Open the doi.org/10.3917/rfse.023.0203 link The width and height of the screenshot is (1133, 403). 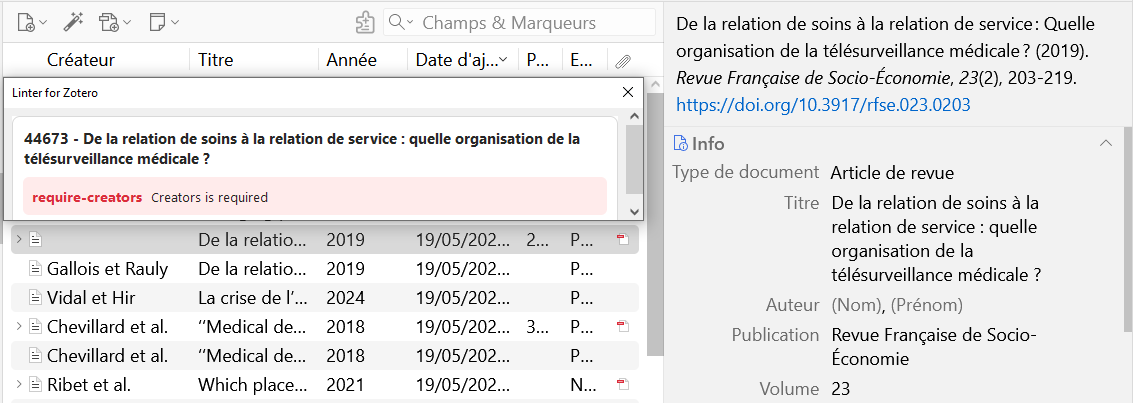click(823, 105)
